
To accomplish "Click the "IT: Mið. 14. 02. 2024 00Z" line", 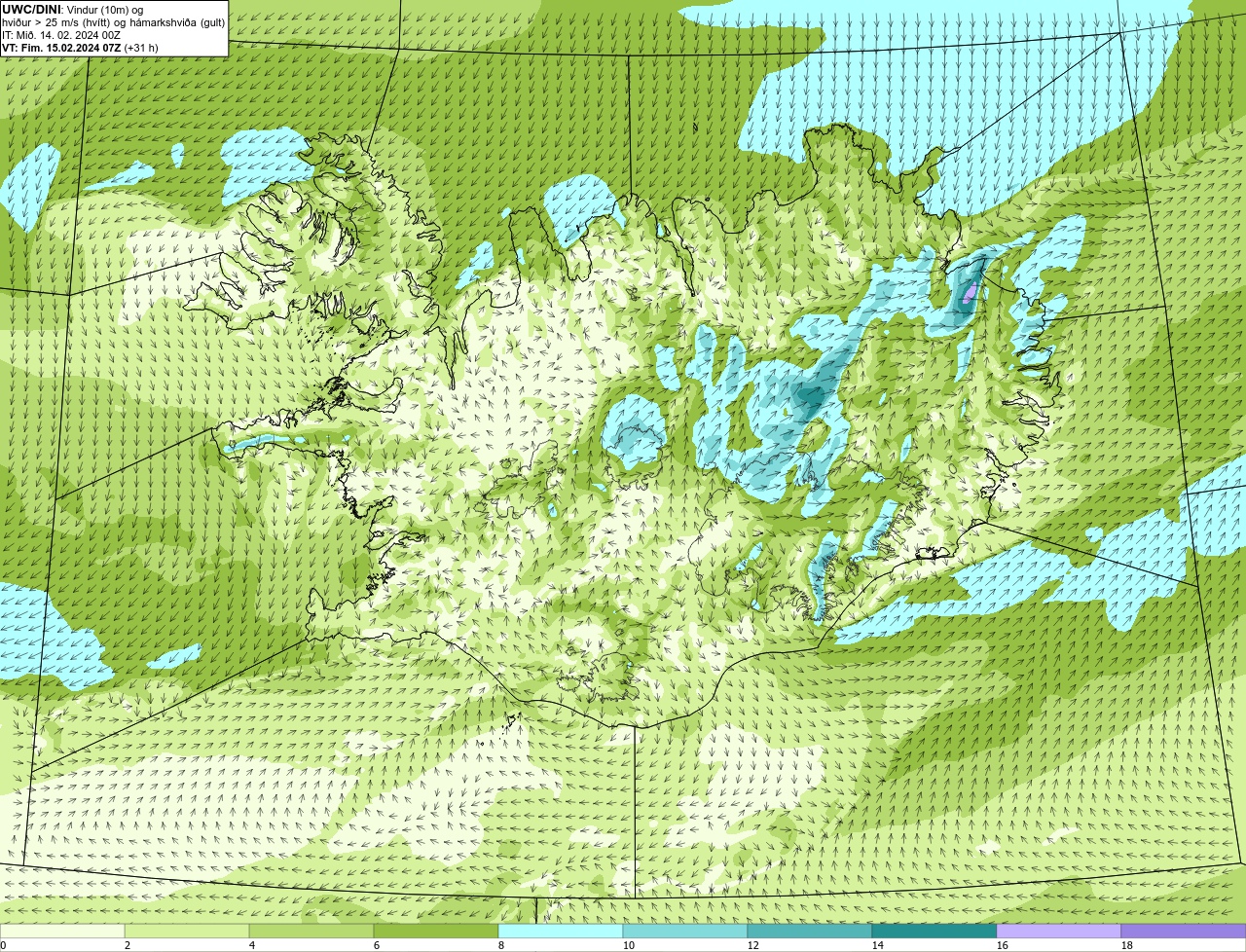I will 61,35.
